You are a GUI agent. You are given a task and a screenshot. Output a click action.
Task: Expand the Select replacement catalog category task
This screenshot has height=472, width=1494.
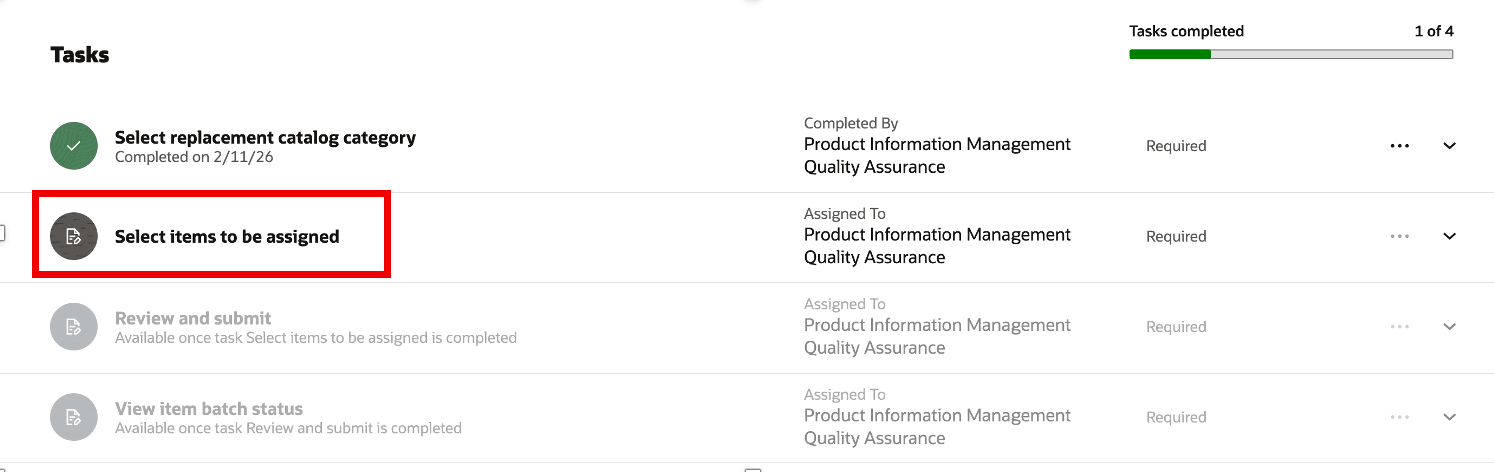[x=1449, y=146]
